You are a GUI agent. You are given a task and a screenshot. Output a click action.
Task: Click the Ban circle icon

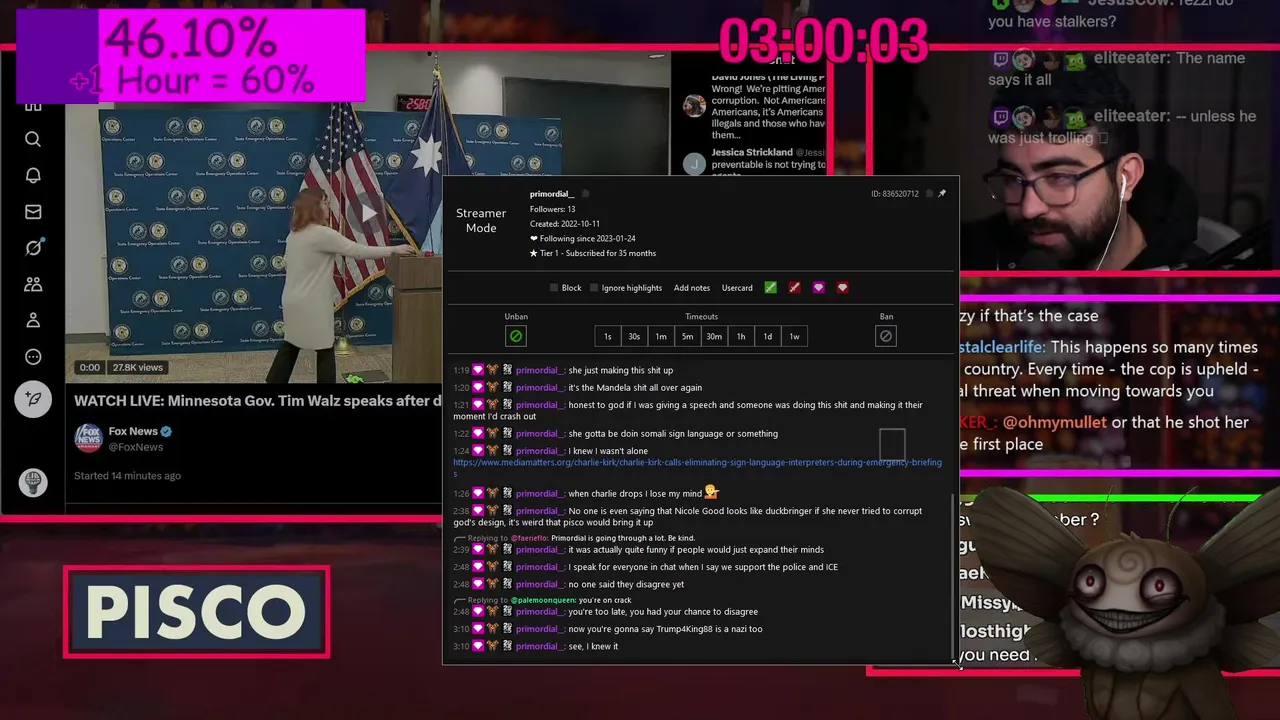pyautogui.click(x=886, y=336)
